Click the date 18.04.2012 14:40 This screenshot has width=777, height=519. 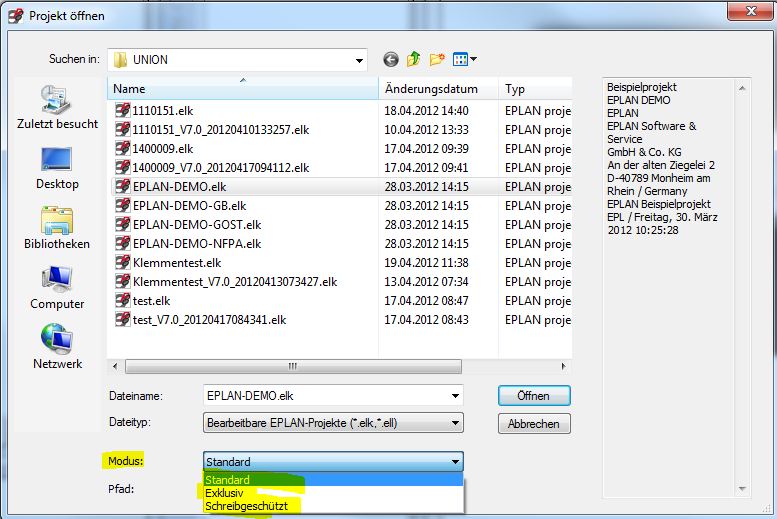426,111
